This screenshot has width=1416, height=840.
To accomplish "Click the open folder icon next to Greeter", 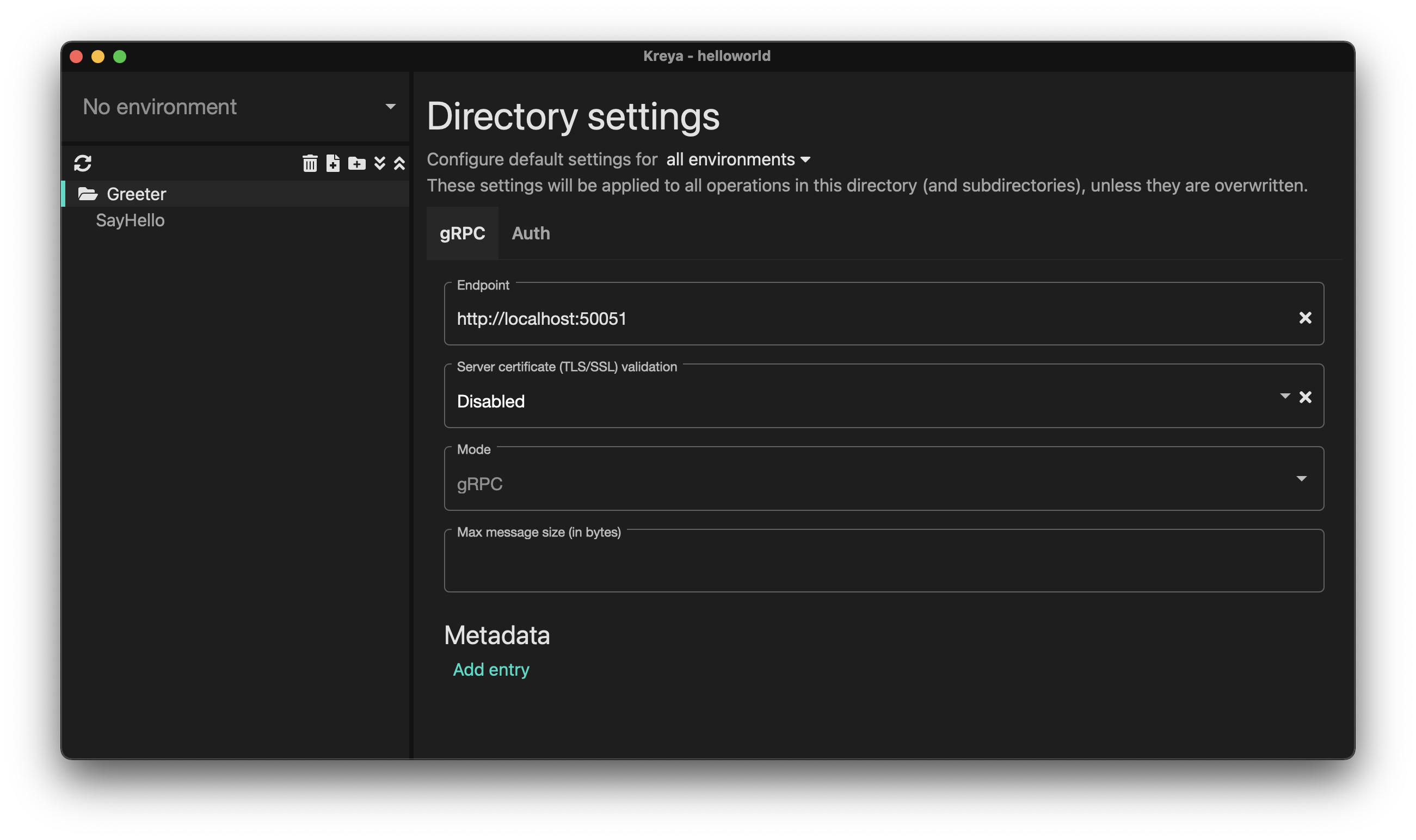I will (88, 194).
